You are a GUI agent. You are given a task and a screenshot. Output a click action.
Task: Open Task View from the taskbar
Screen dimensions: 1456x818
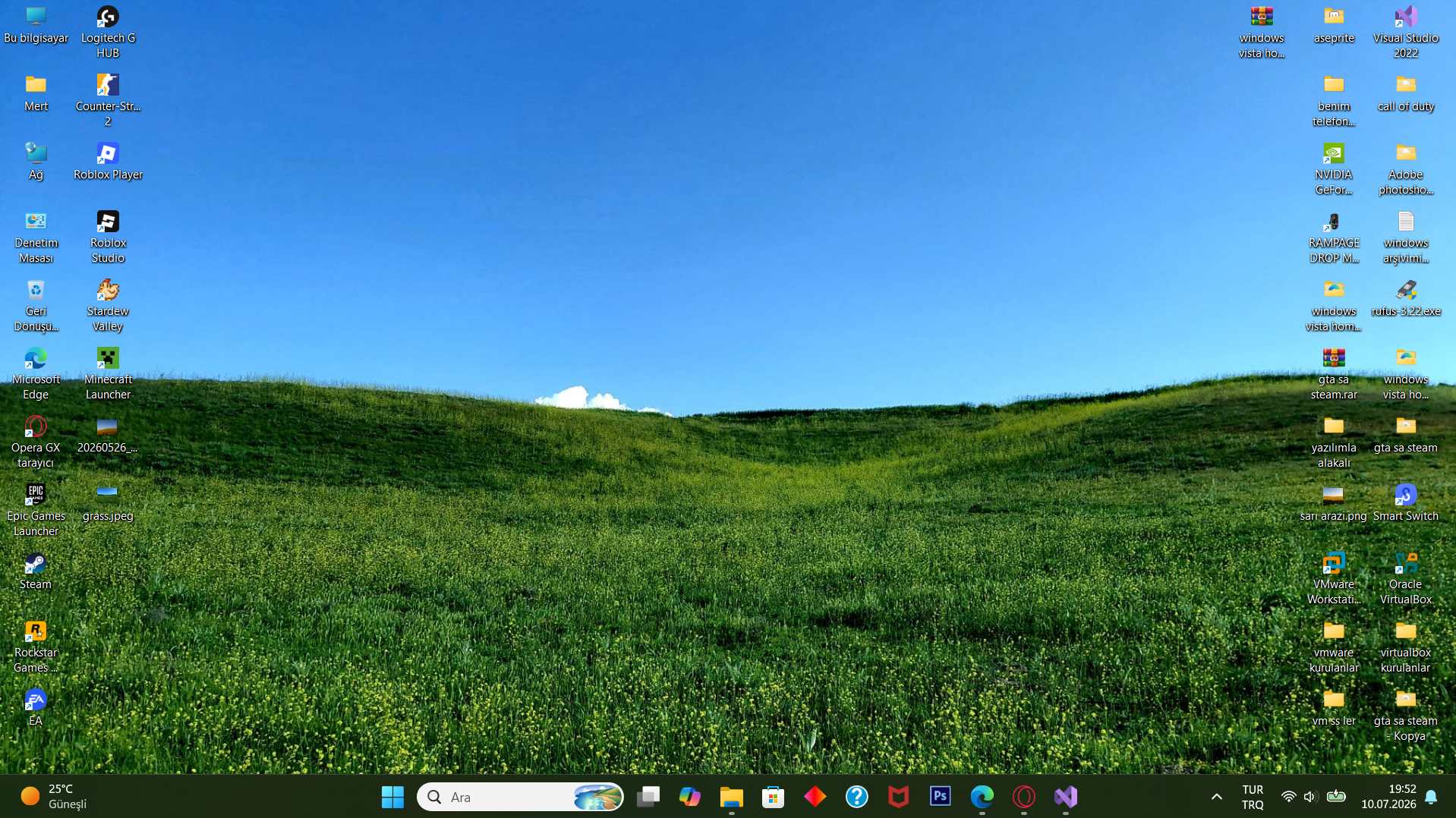[x=648, y=797]
